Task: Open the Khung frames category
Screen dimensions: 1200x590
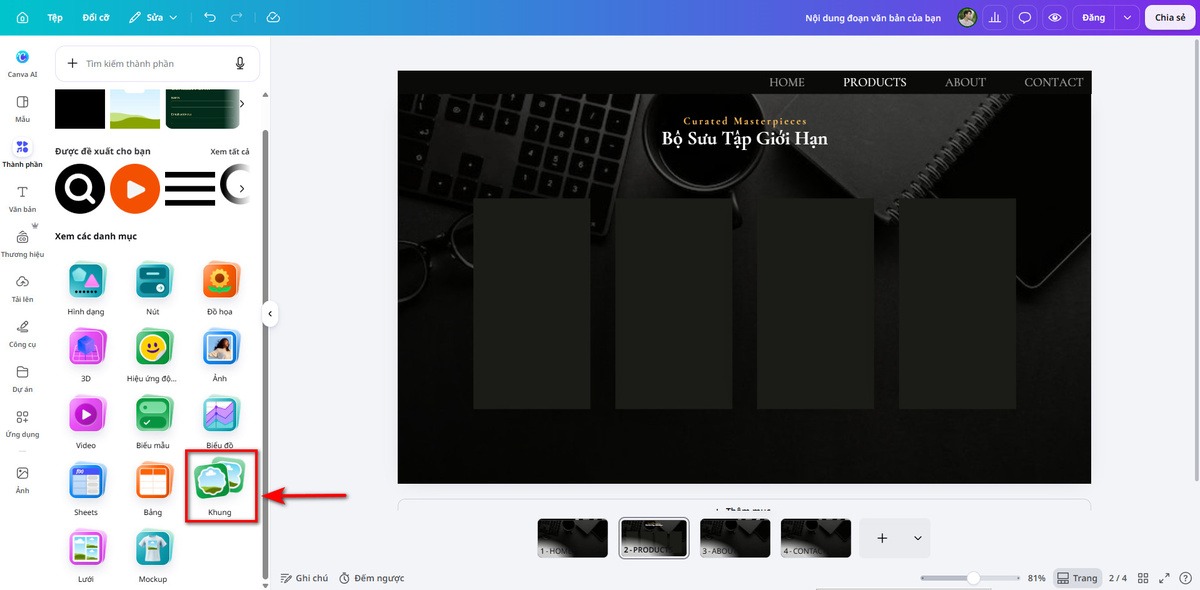Action: click(220, 486)
